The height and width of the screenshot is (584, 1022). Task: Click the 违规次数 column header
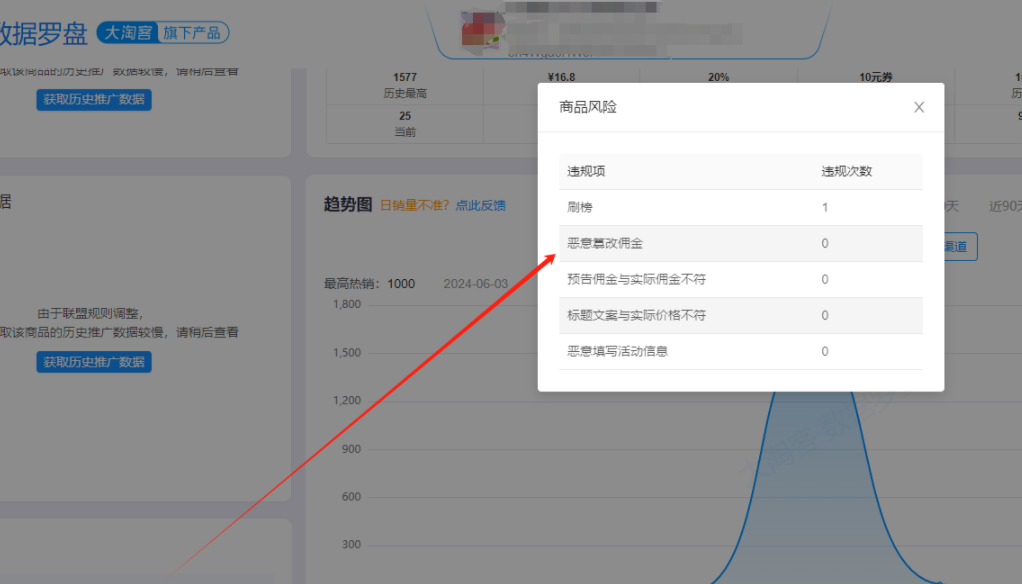(846, 171)
